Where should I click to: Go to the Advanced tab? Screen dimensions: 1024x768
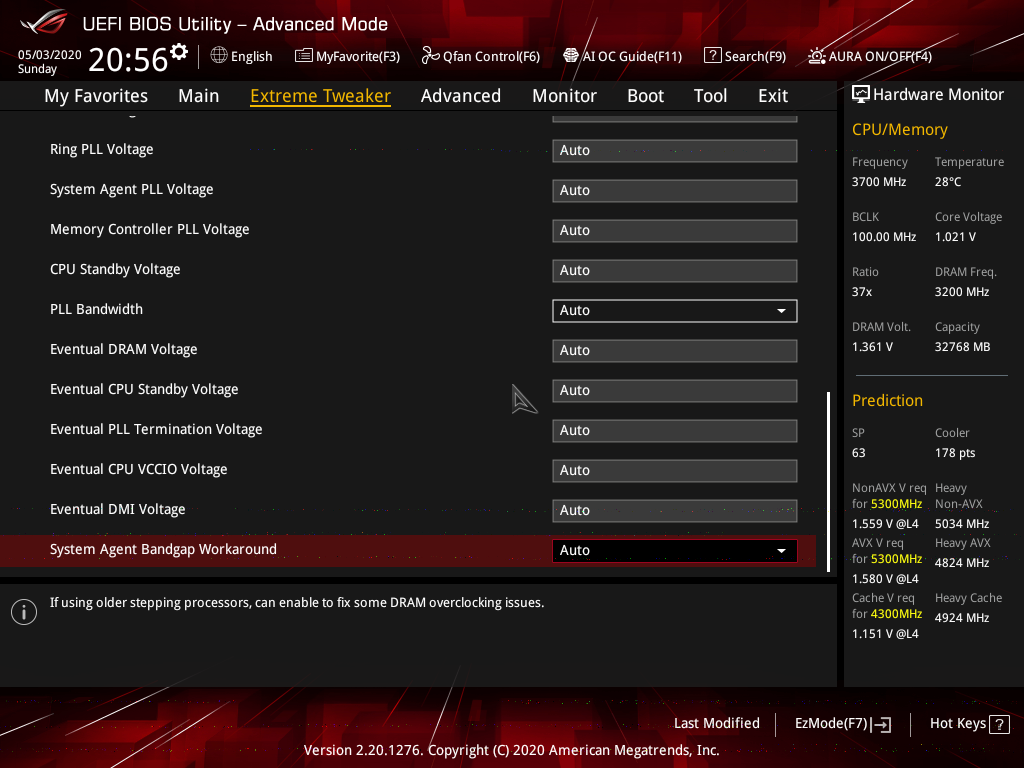461,96
